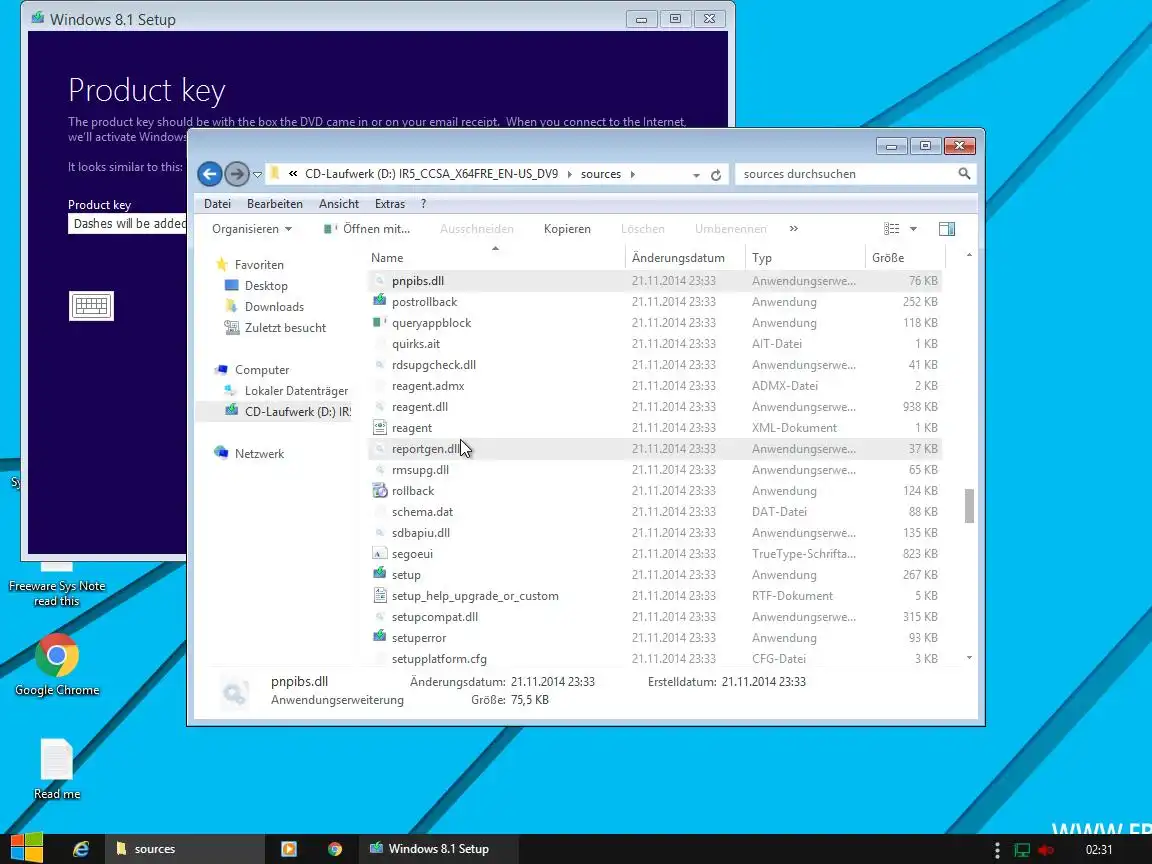1152x864 pixels.
Task: Select the reagent XML document icon
Action: (379, 428)
